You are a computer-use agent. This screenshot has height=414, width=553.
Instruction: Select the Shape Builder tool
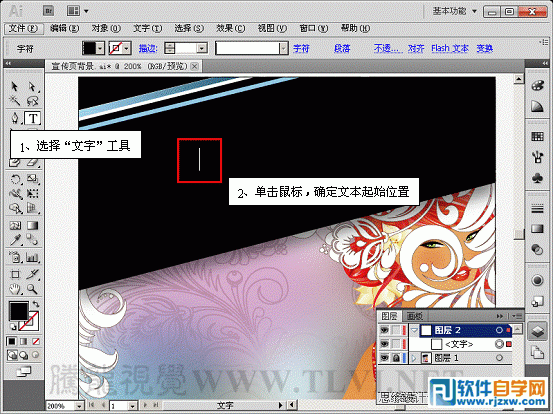pyautogui.click(x=15, y=208)
